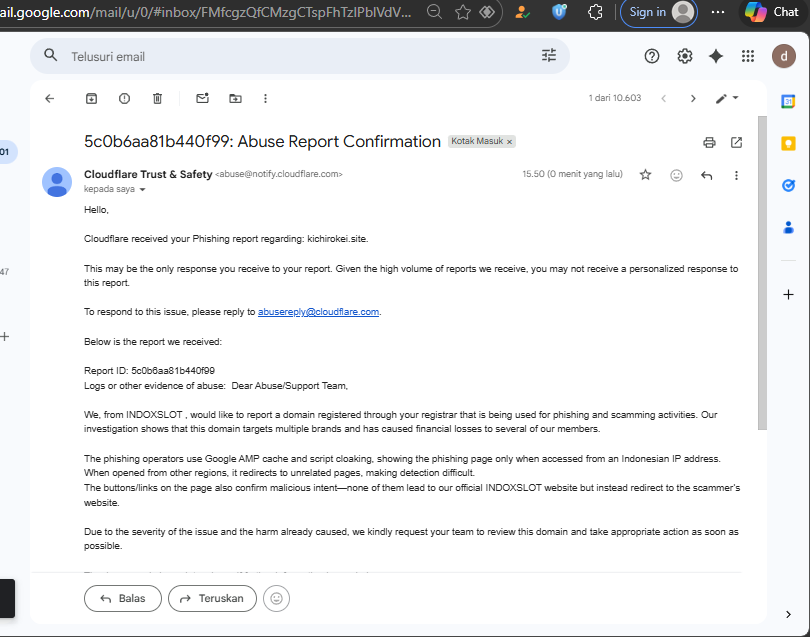Open emoji reaction button near Teruskan
810x637 pixels.
click(276, 598)
